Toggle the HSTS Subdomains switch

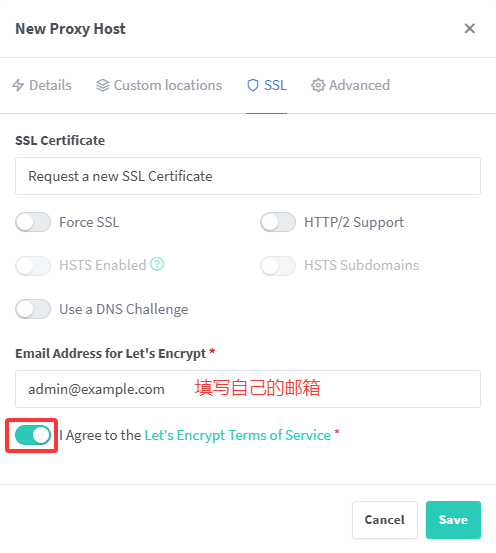(278, 266)
